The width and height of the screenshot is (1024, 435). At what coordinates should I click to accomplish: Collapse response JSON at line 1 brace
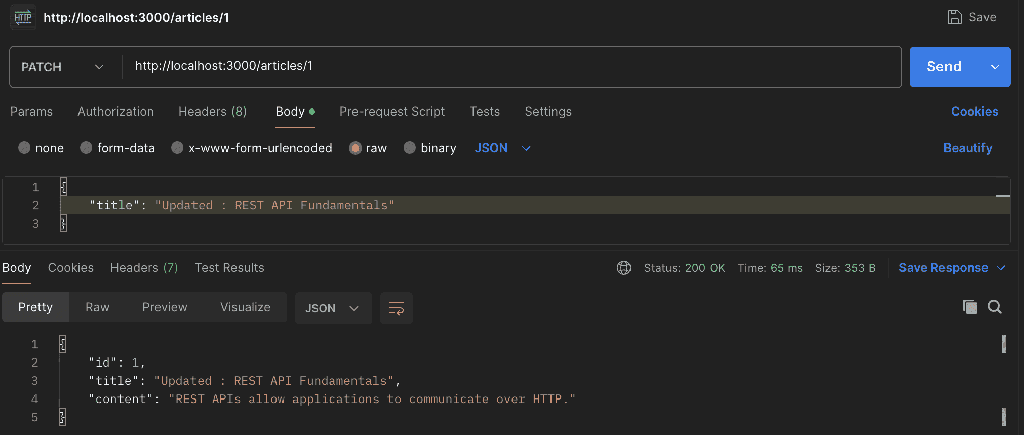(63, 344)
